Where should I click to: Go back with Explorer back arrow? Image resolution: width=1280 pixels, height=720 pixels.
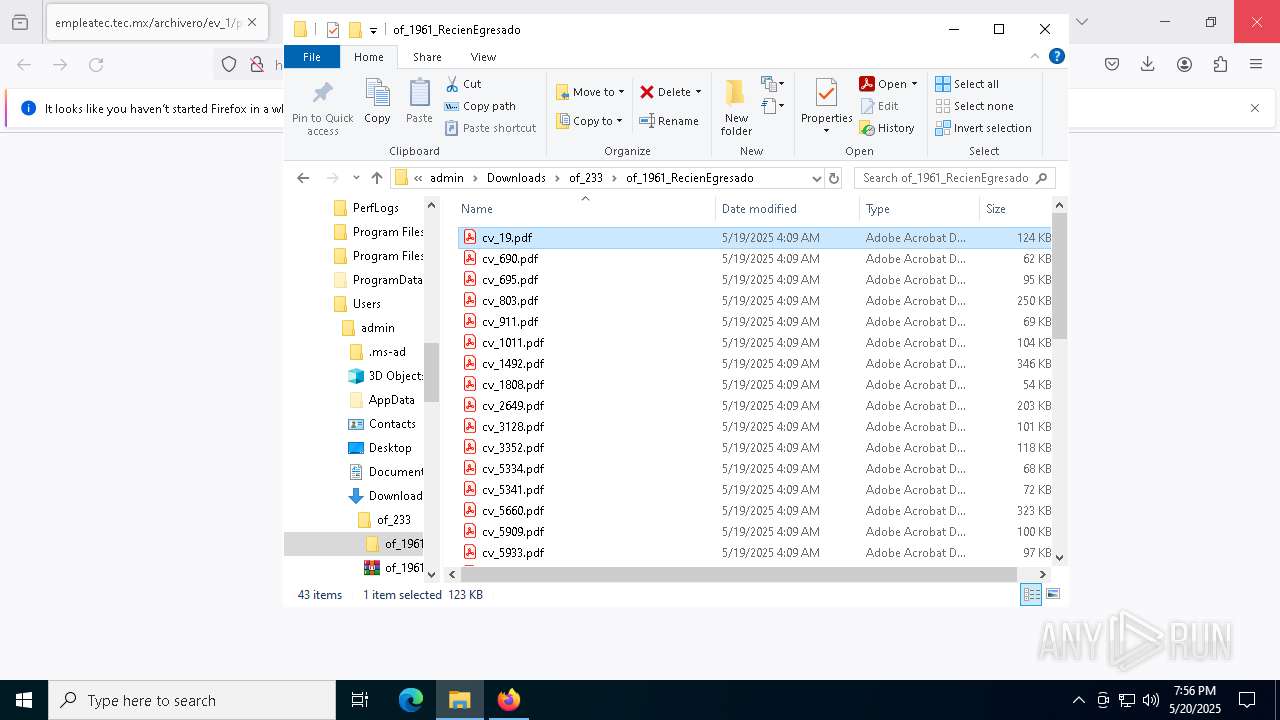click(x=303, y=178)
